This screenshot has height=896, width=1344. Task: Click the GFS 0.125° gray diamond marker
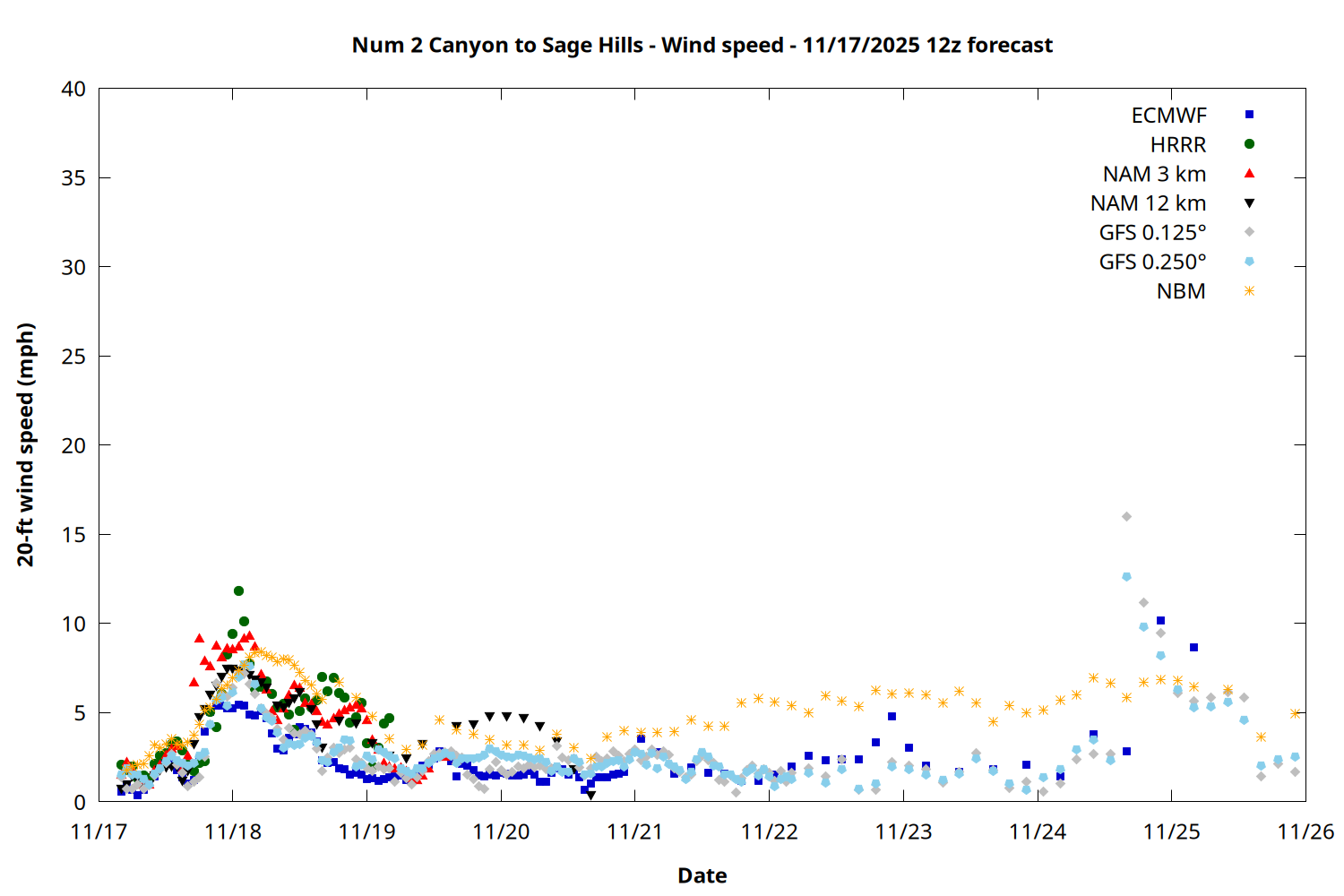[x=1249, y=232]
